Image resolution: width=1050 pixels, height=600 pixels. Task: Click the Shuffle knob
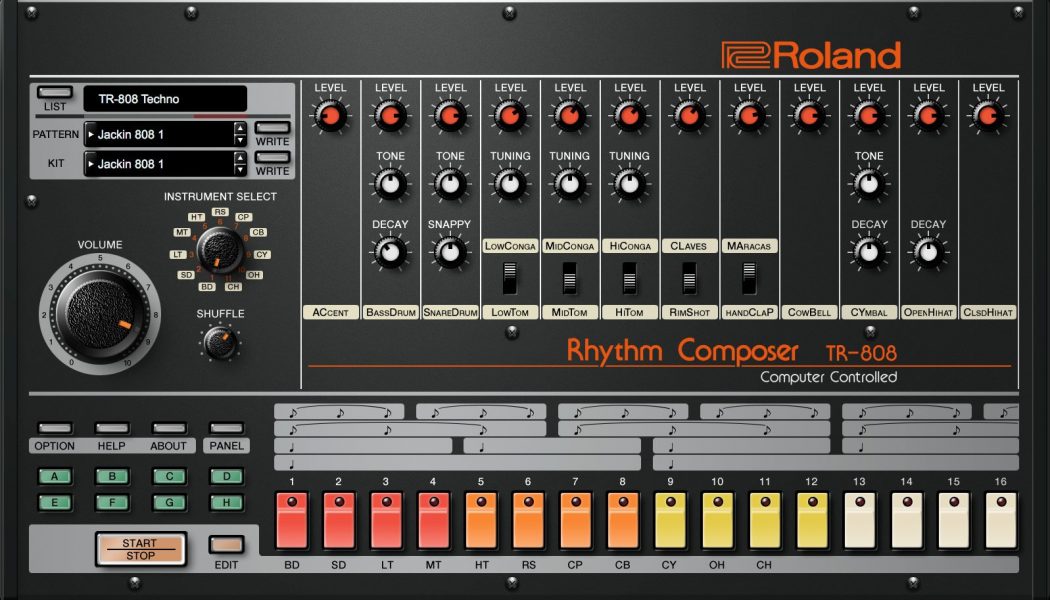pyautogui.click(x=219, y=343)
